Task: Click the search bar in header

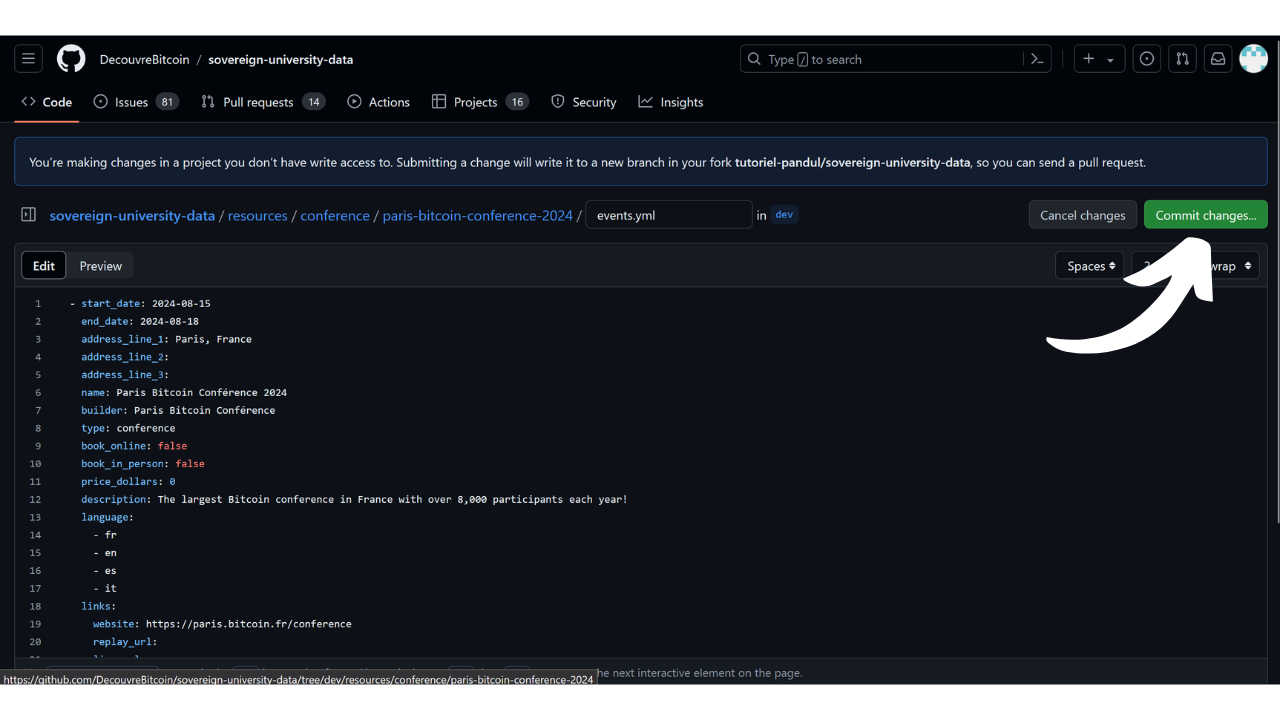Action: (x=880, y=59)
